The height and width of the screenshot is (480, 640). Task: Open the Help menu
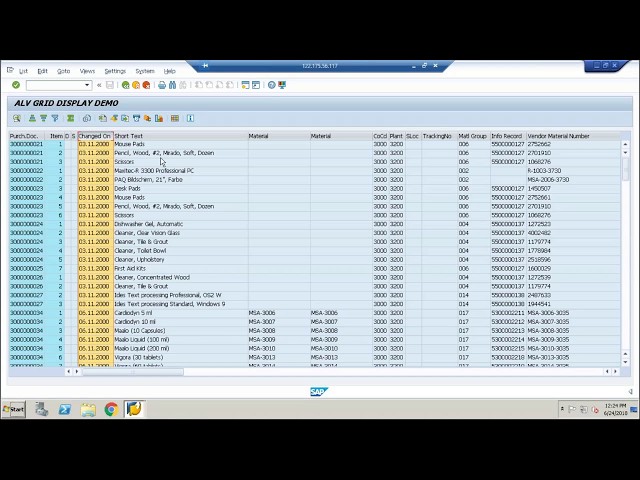point(169,71)
